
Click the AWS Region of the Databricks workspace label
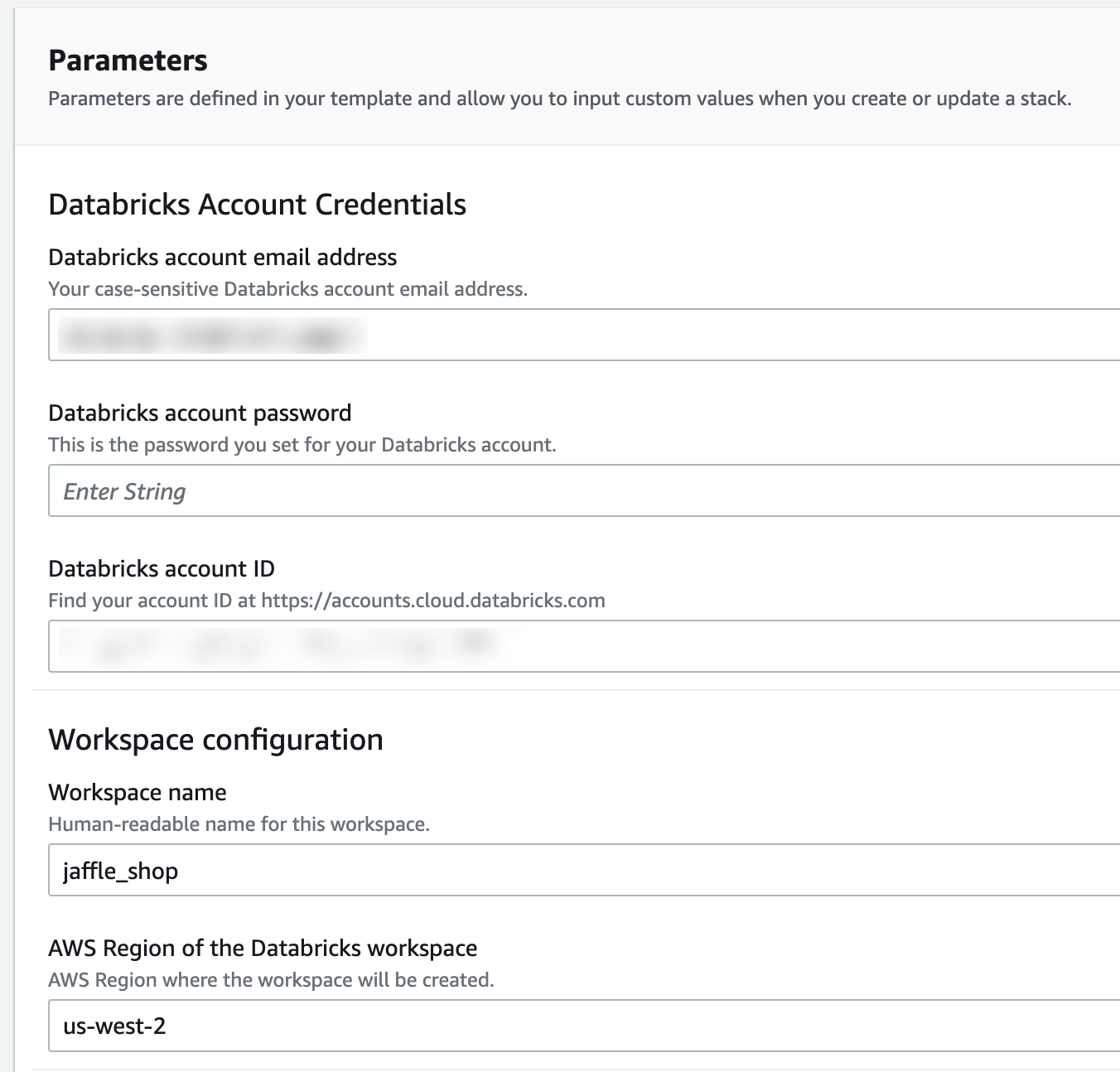pos(263,947)
